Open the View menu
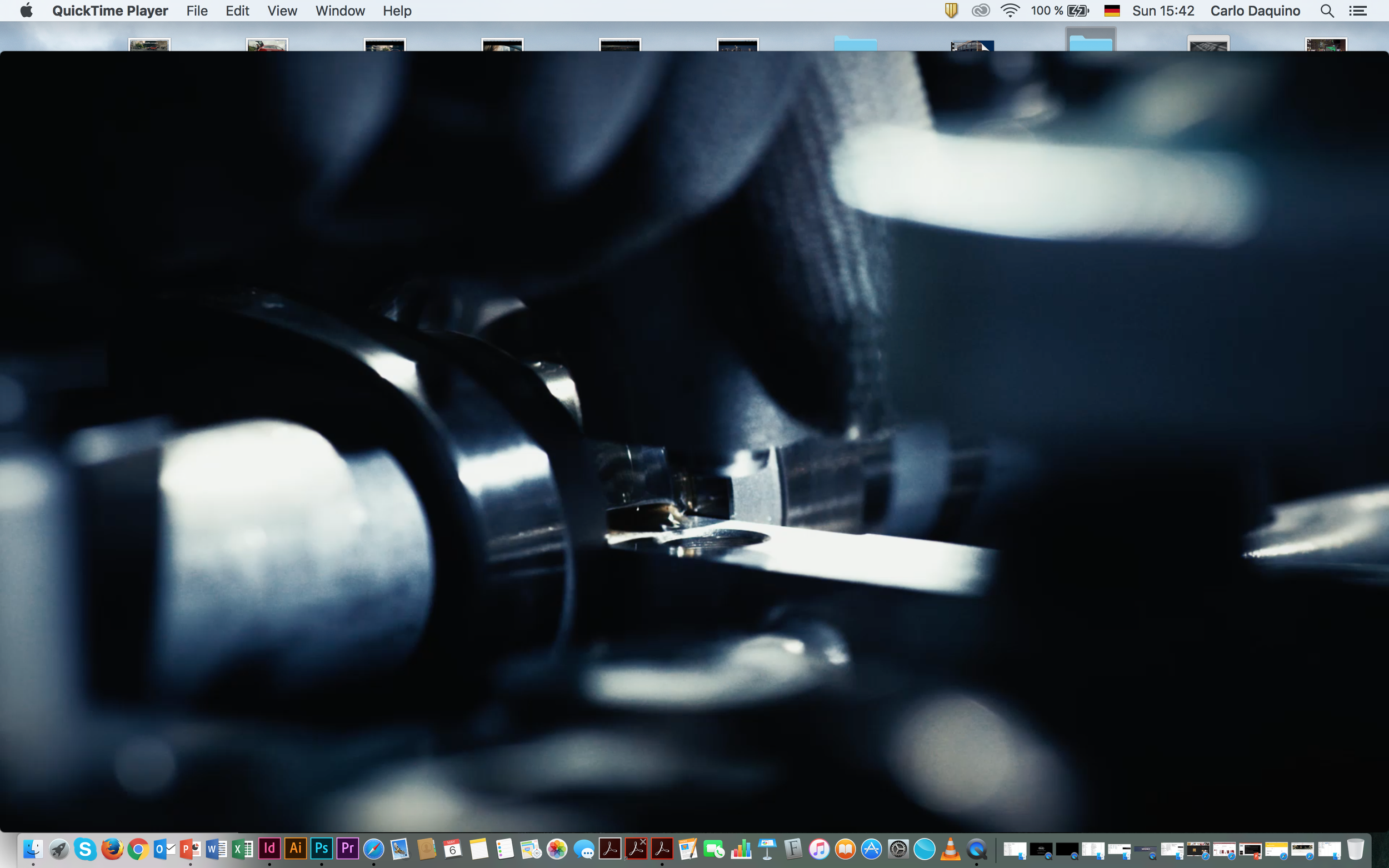The image size is (1389, 868). coord(282,11)
